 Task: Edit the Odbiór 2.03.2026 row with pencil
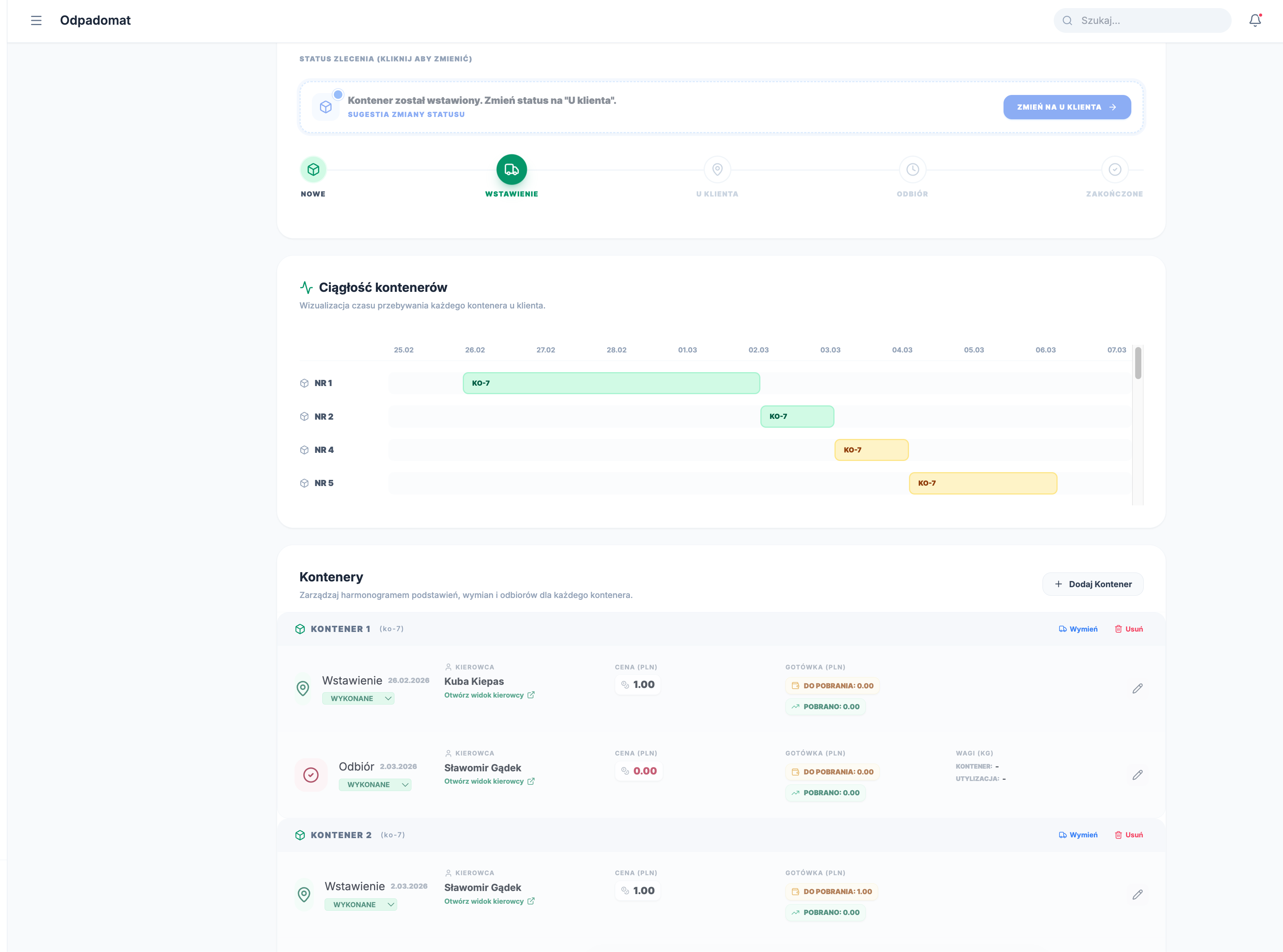coord(1137,775)
